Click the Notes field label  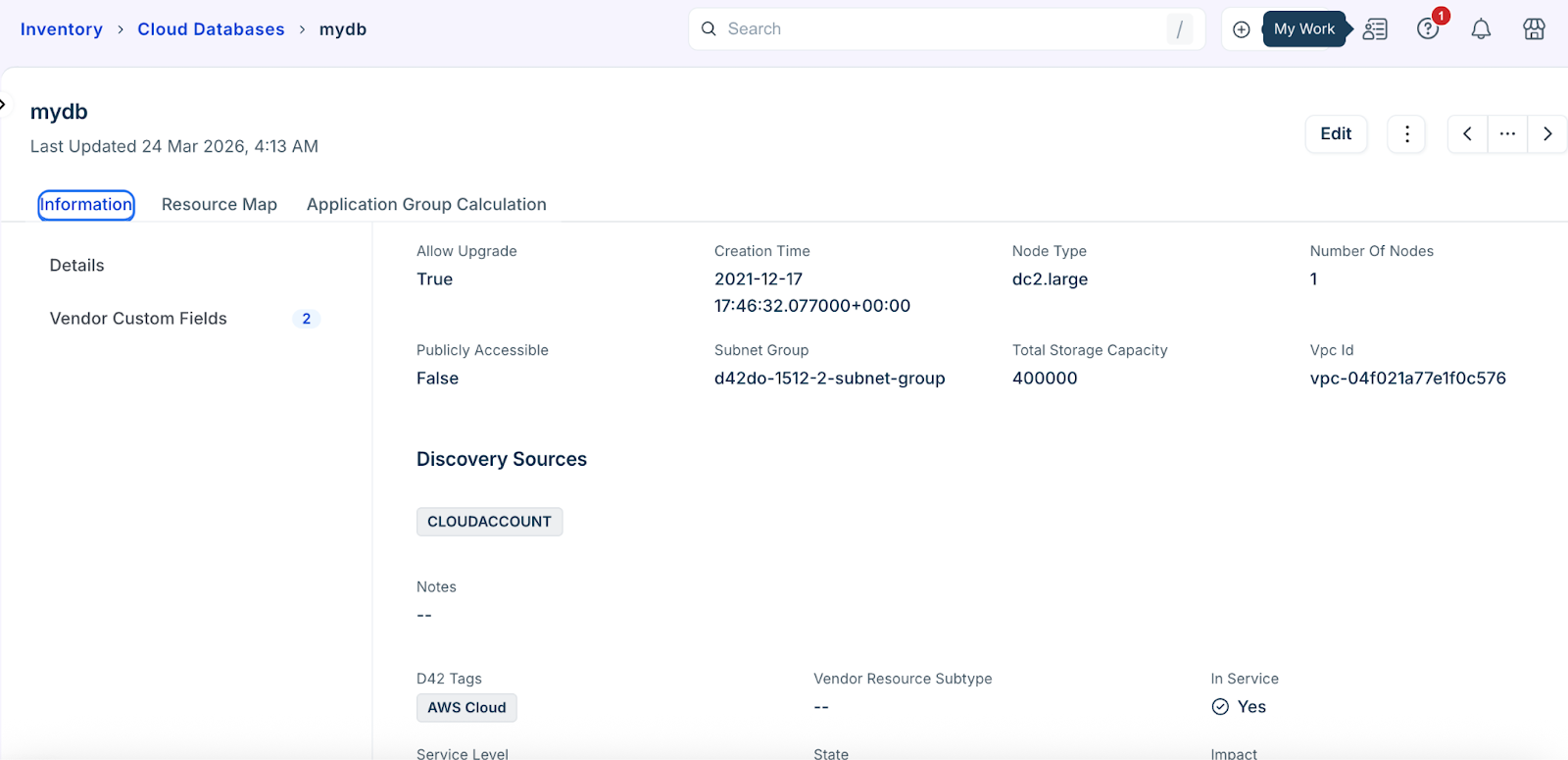[436, 586]
